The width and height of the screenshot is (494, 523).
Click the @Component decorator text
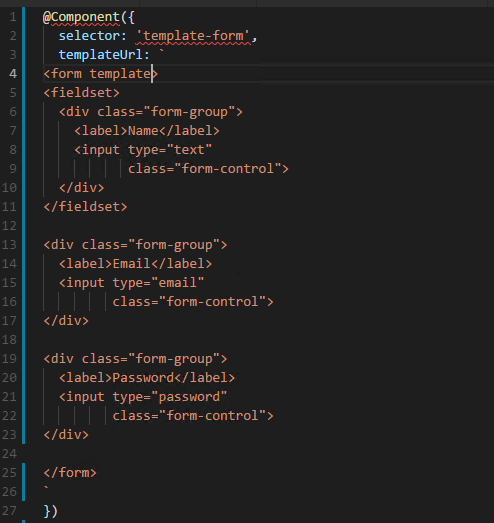(81, 17)
